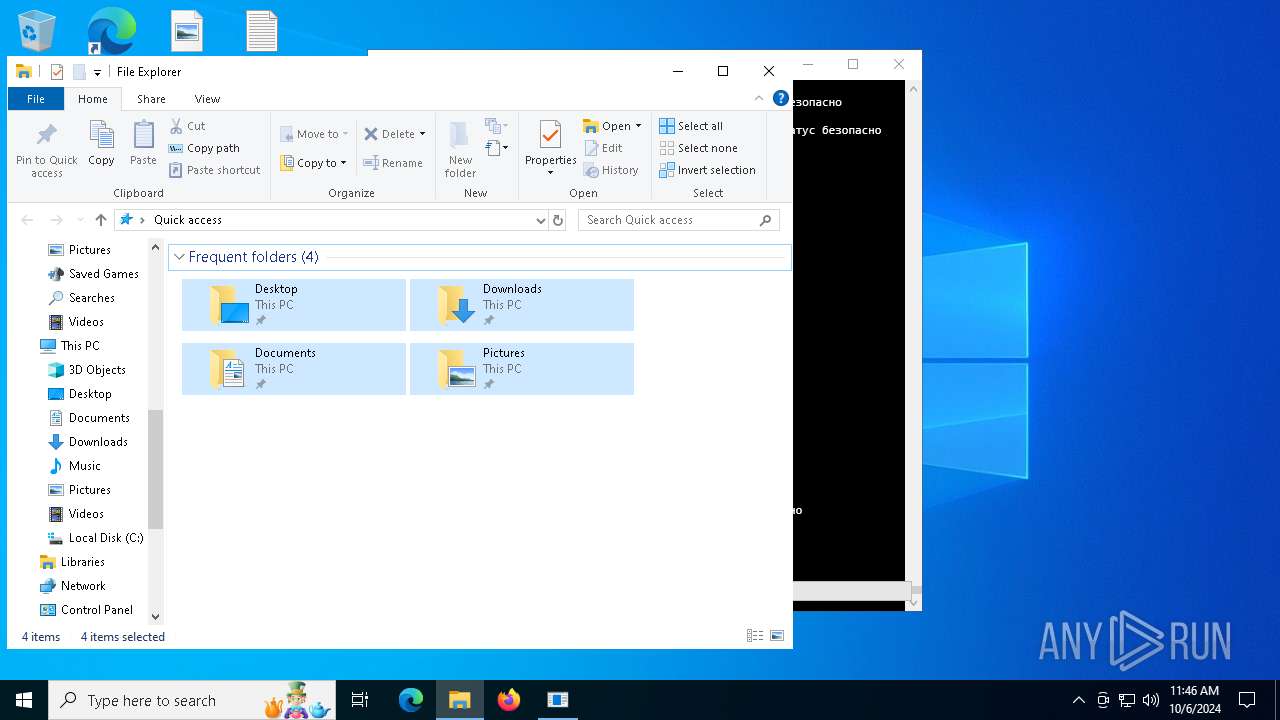Screen dimensions: 1280x720
Task: Click the Paste ribbon icon
Action: click(143, 135)
